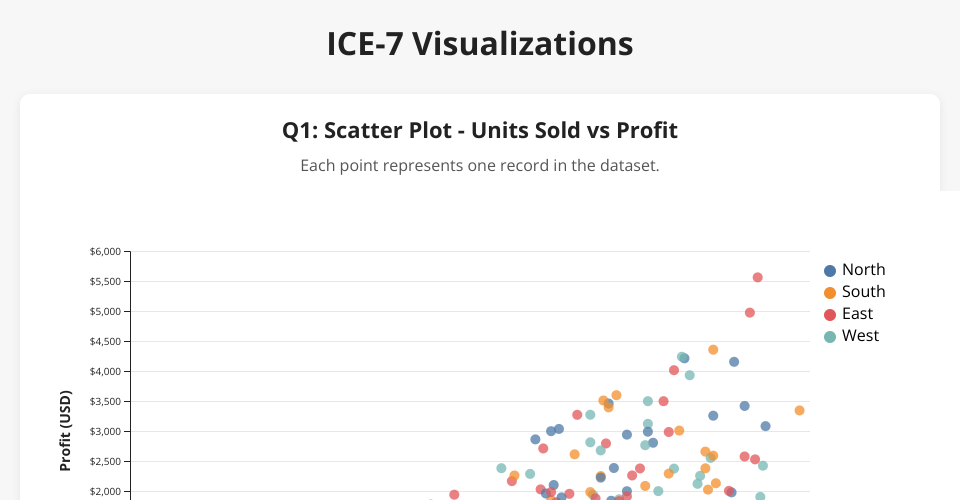Click the red East legend dot
The height and width of the screenshot is (500, 960).
pyautogui.click(x=830, y=315)
